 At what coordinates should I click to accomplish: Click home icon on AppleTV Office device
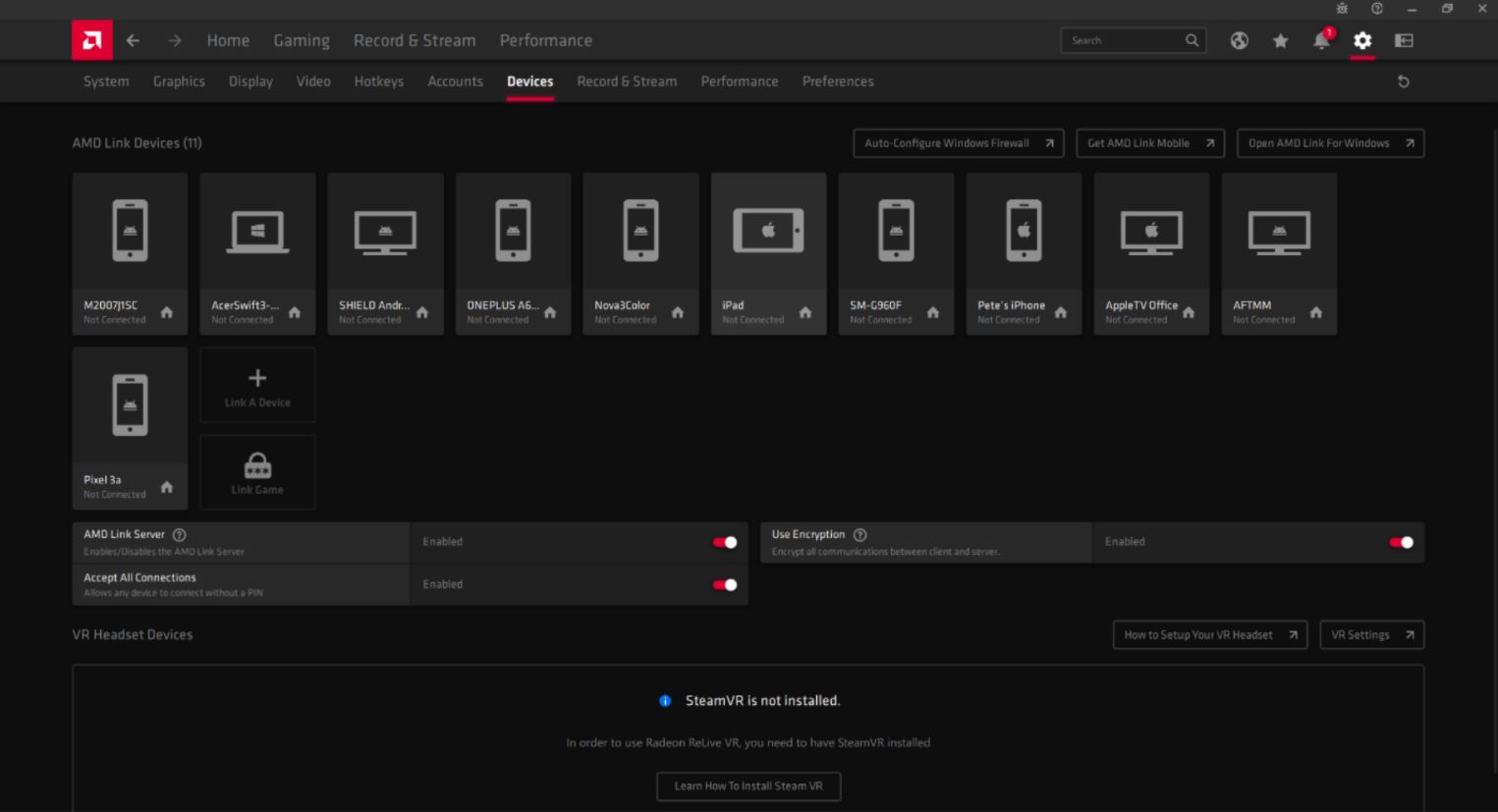click(x=1189, y=312)
